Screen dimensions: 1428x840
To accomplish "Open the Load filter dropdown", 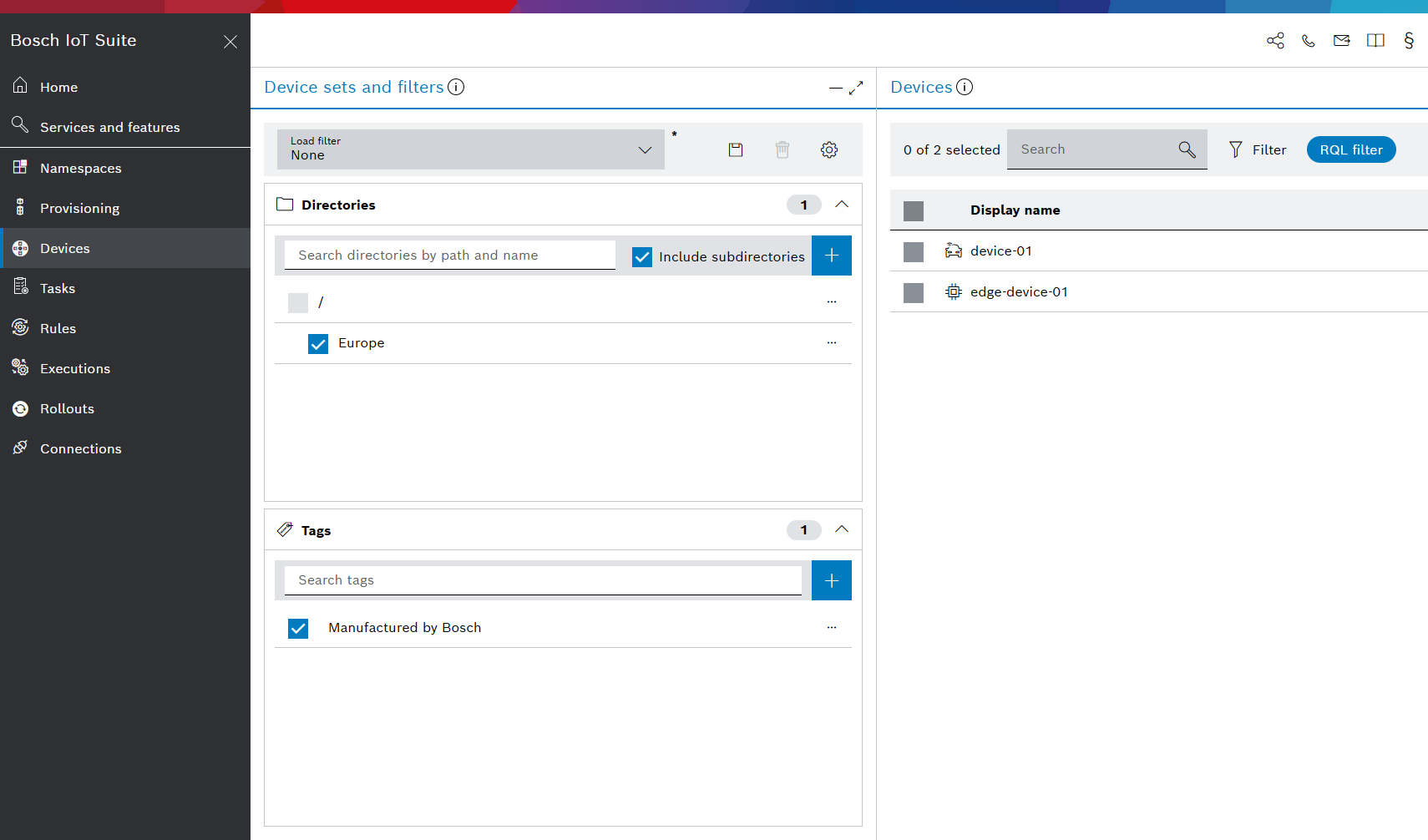I will [x=471, y=149].
